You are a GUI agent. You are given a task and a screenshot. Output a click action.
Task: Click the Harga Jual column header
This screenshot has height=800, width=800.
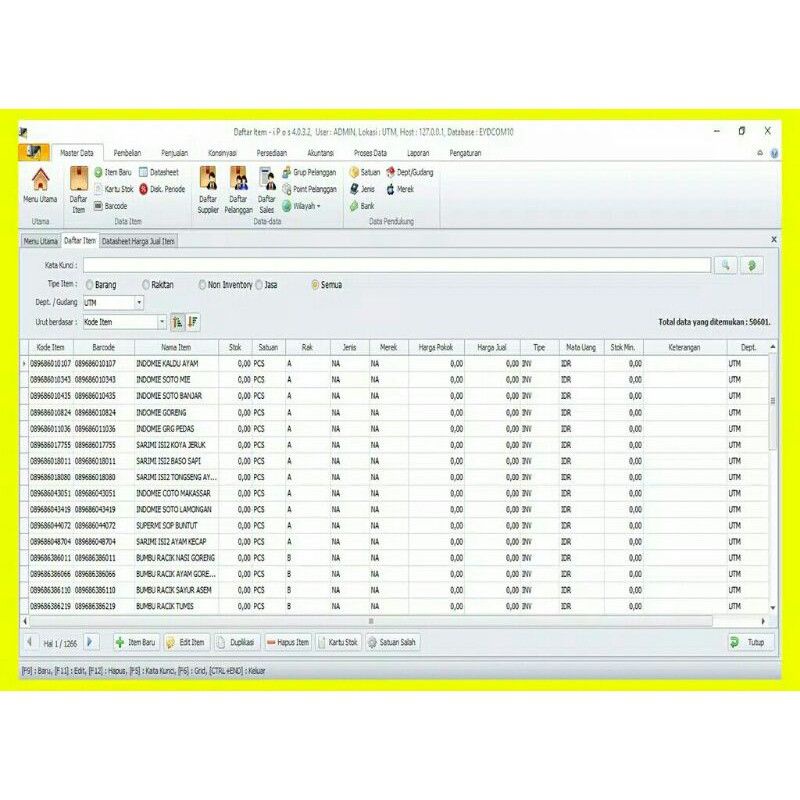coord(492,347)
